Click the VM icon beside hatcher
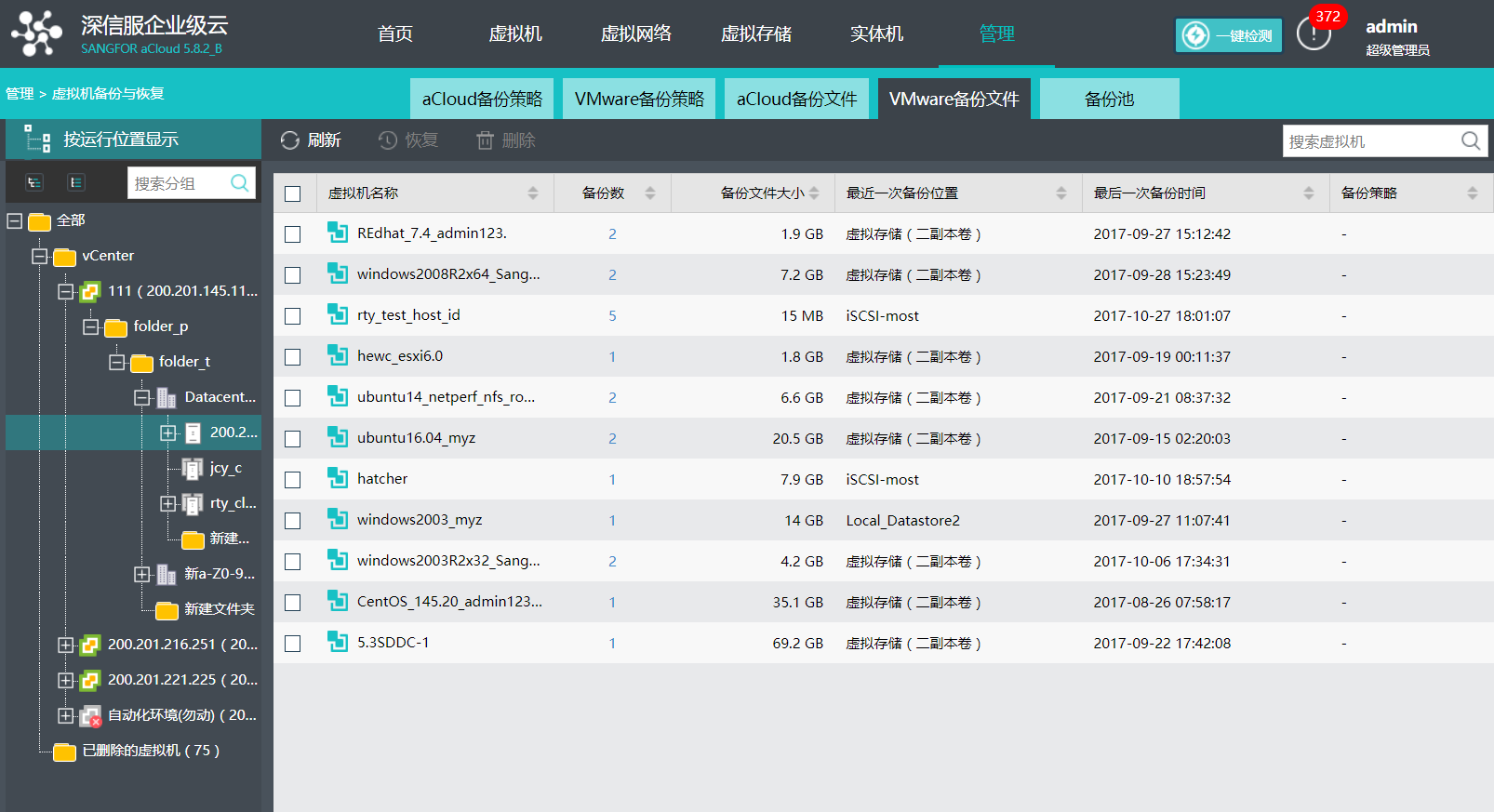Viewport: 1494px width, 812px height. point(338,478)
